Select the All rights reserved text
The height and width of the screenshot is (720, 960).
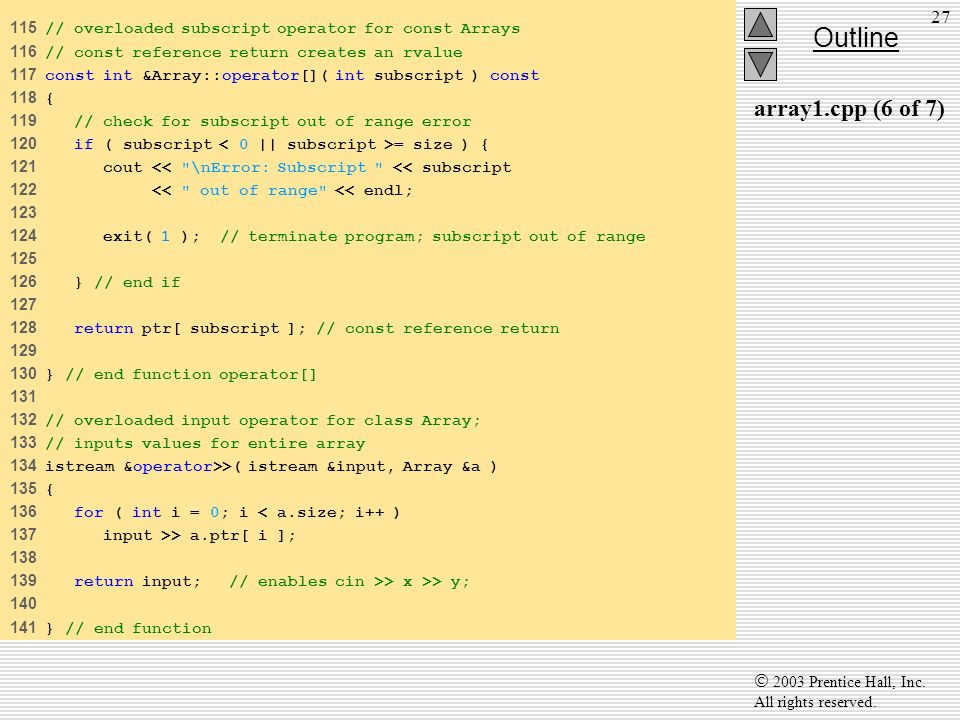pos(814,702)
